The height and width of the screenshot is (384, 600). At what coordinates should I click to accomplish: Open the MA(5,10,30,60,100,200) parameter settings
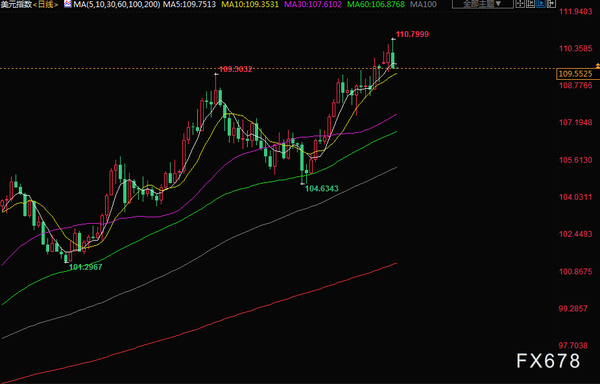[117, 5]
